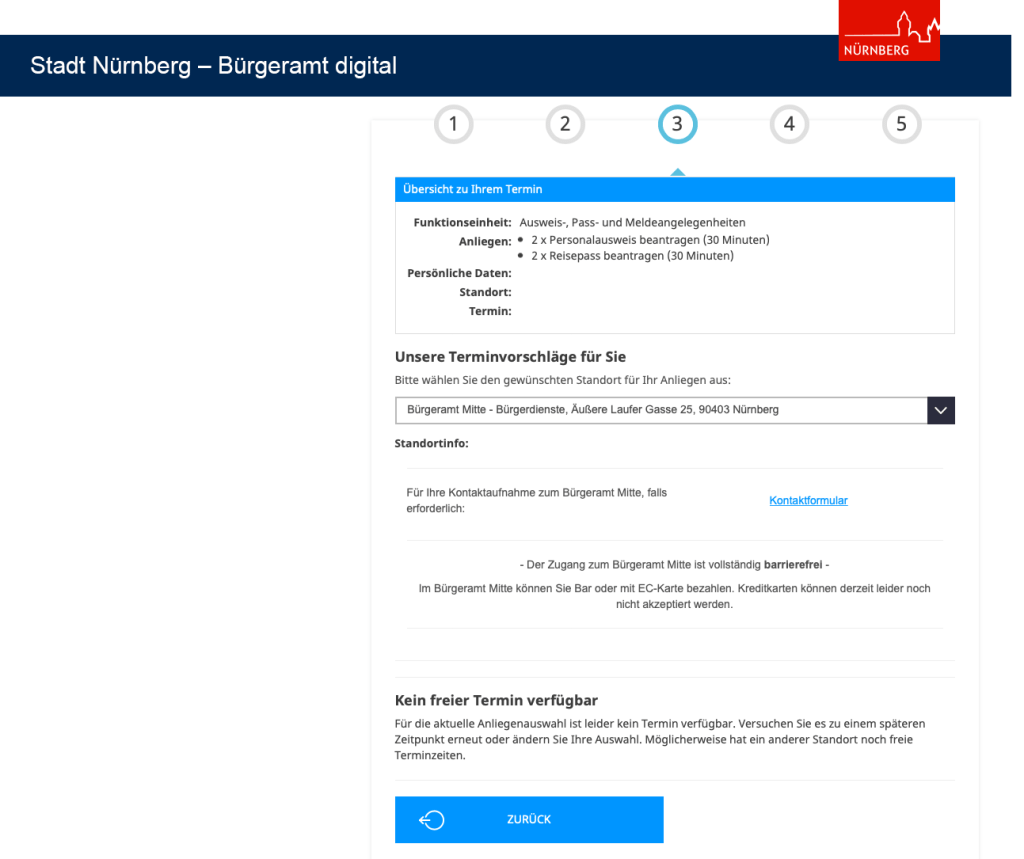Click the Standortinfo label

pyautogui.click(x=432, y=442)
